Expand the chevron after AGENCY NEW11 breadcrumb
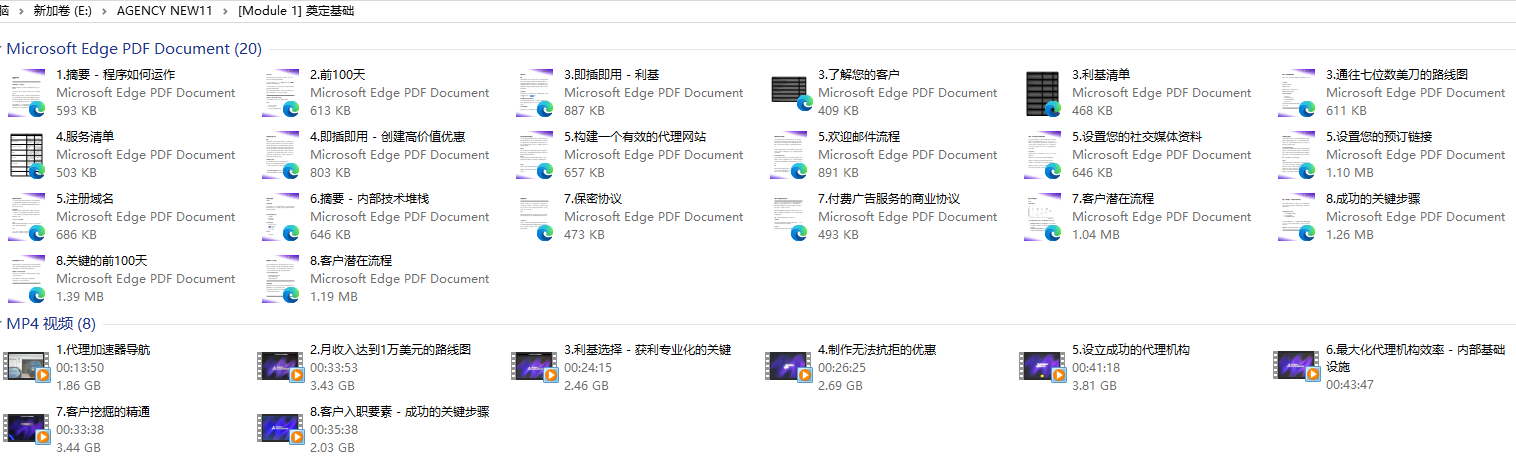Screen dimensions: 1516x459 (x=226, y=11)
